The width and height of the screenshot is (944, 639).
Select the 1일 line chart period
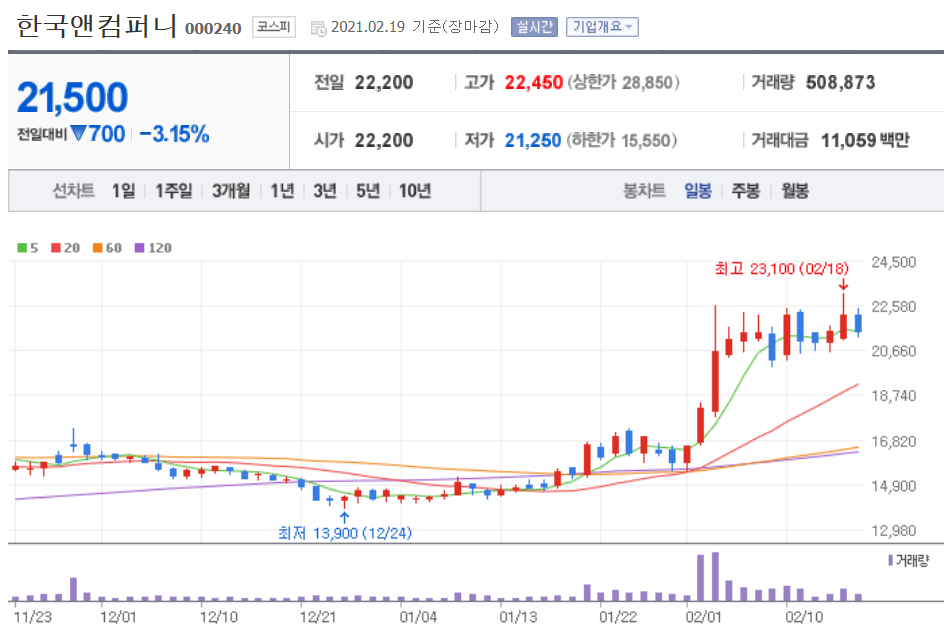pyautogui.click(x=123, y=191)
